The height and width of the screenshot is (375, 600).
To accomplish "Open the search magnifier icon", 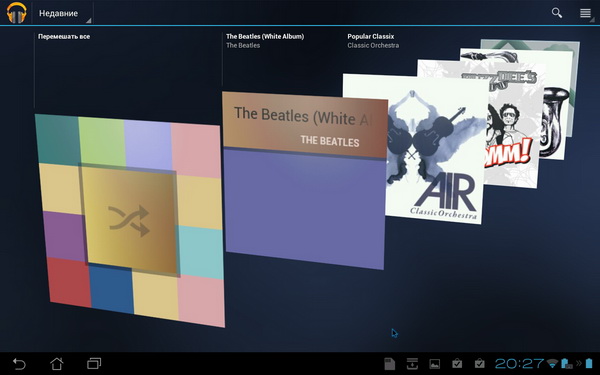I will point(557,13).
